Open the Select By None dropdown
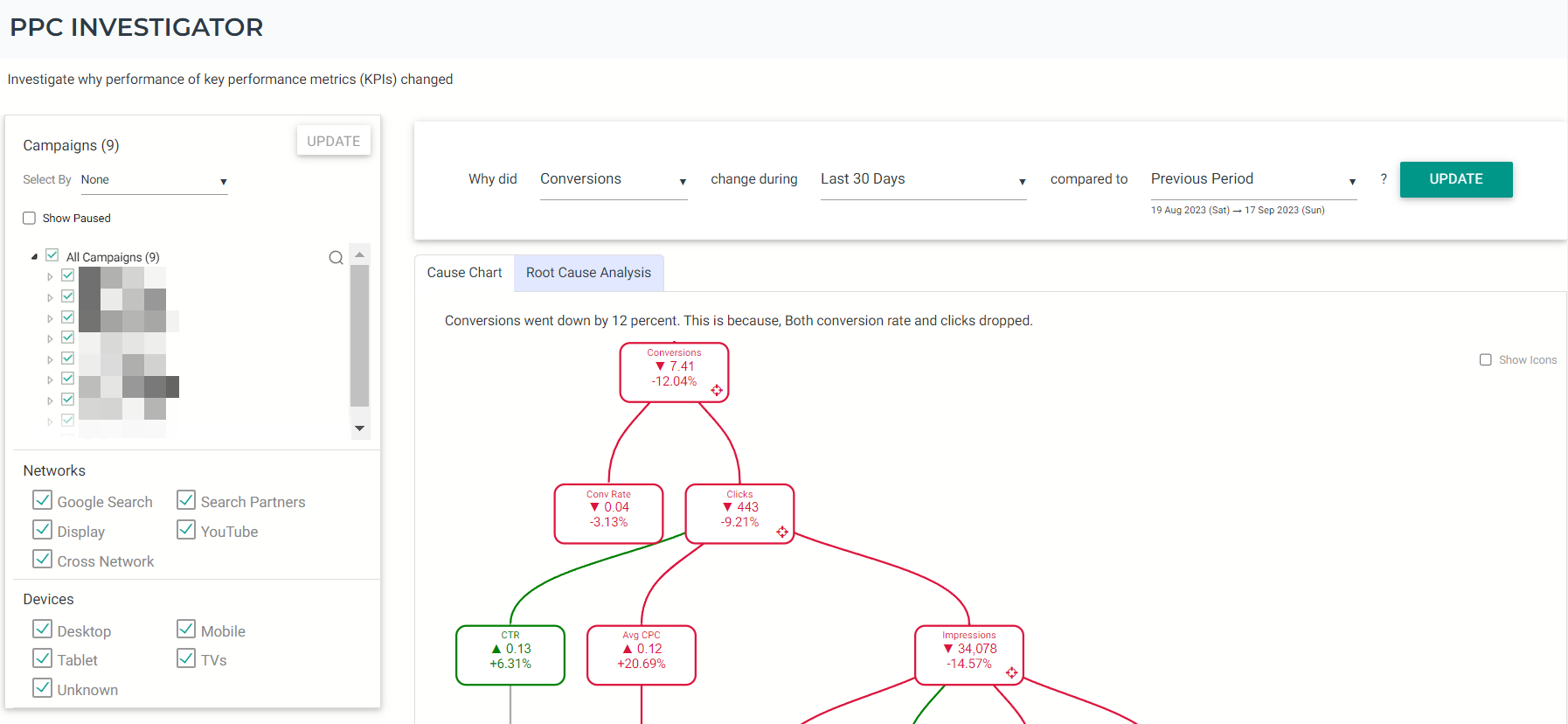Image resolution: width=1568 pixels, height=724 pixels. 154,180
